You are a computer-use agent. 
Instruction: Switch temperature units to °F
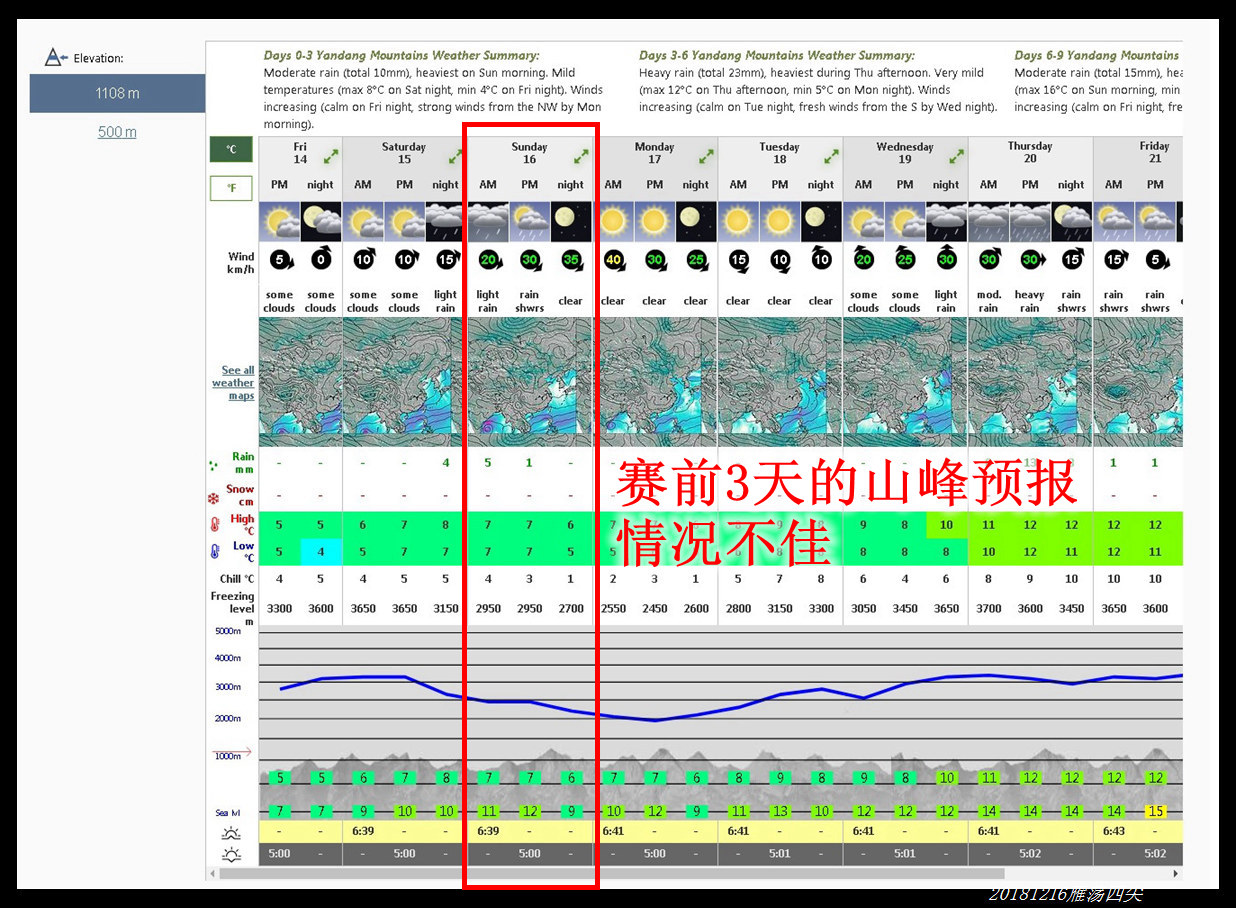231,187
